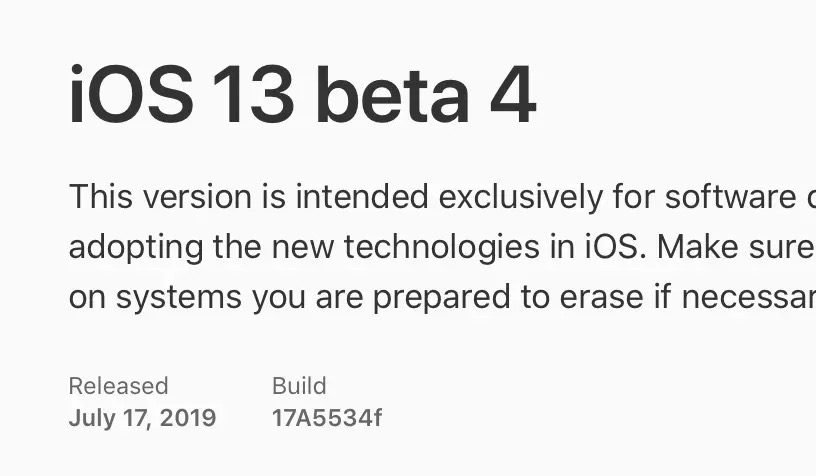
Task: Select the build number 17A5534f
Action: coord(327,418)
